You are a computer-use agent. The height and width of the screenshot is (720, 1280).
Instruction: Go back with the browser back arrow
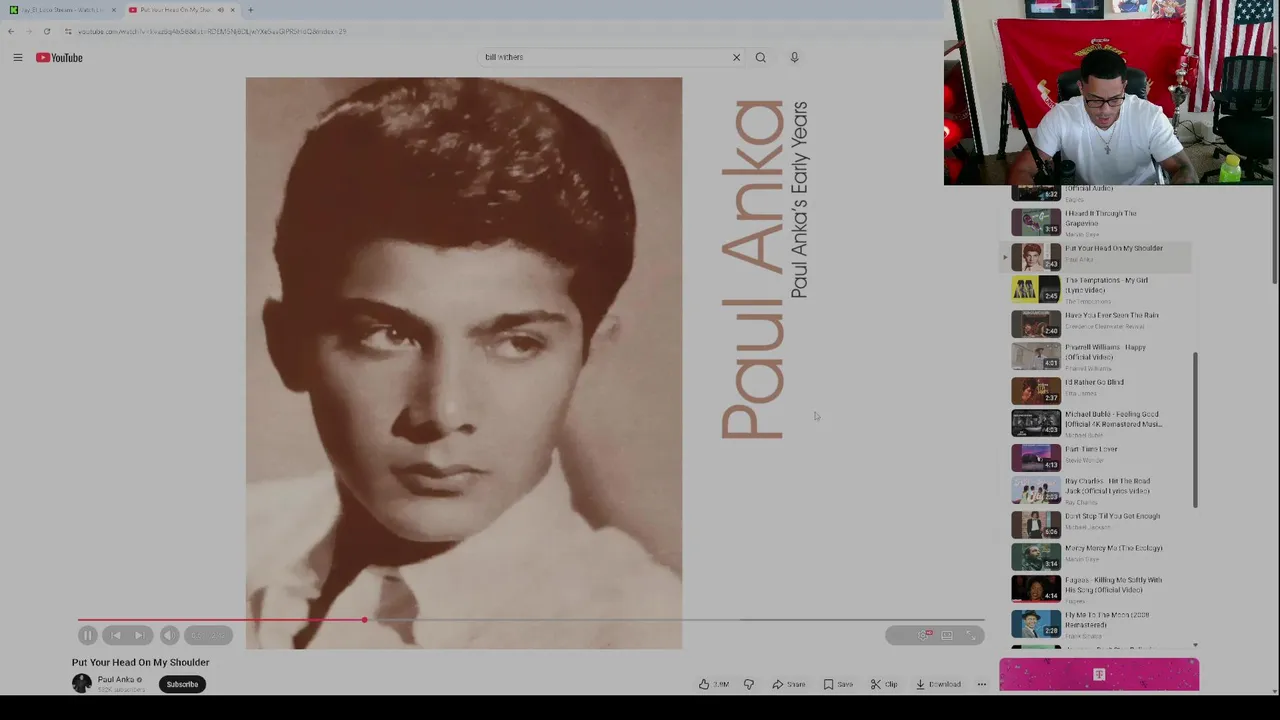[11, 31]
